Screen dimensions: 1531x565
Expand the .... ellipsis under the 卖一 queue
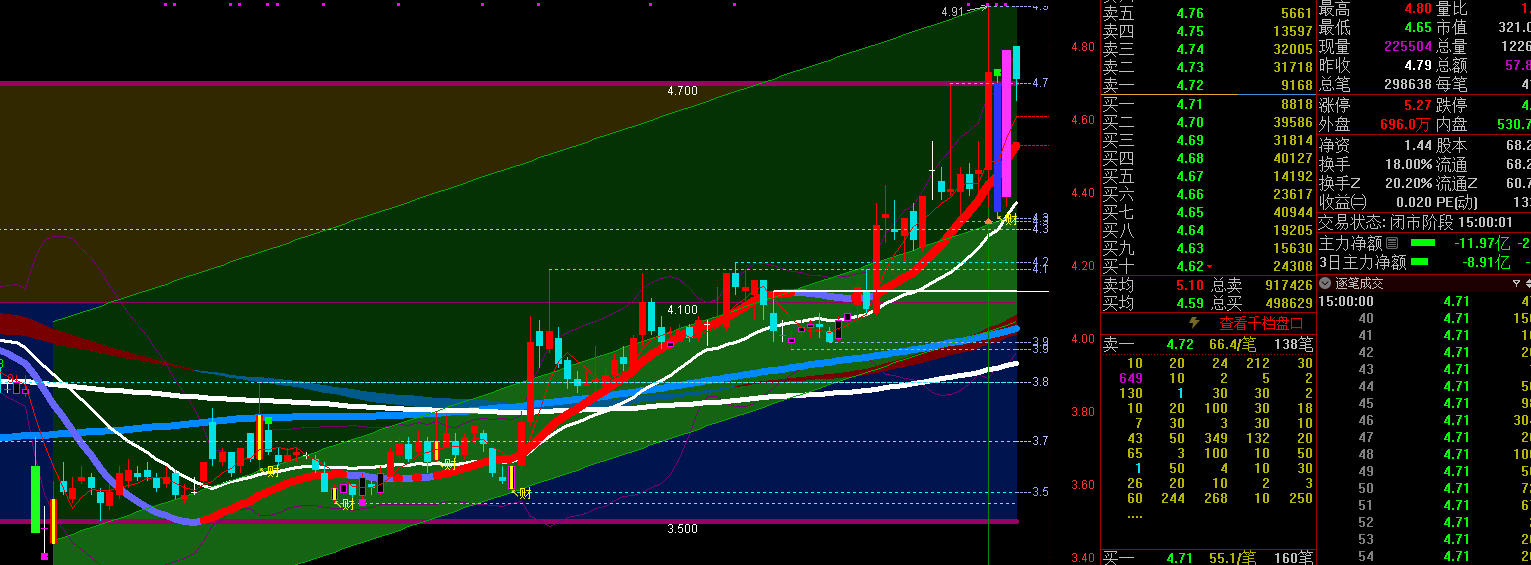(1135, 516)
